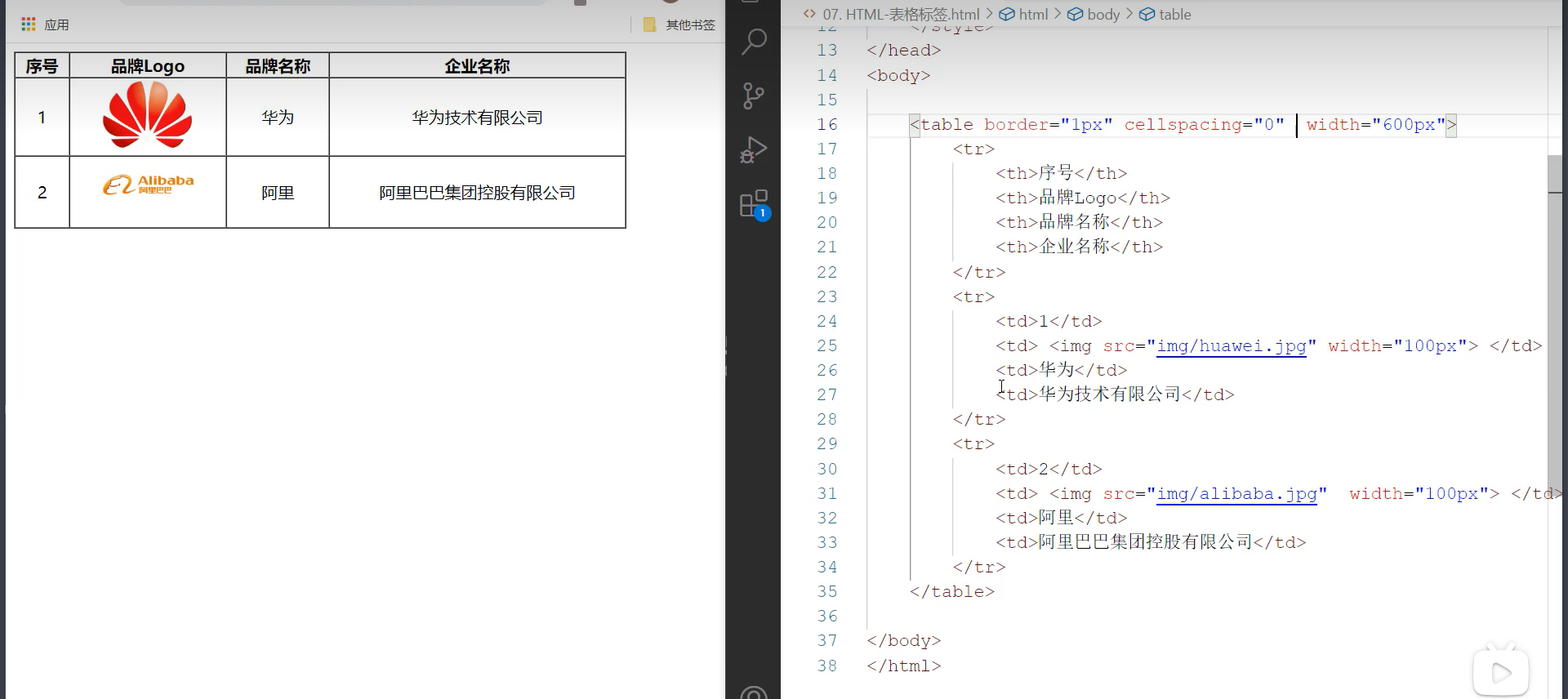This screenshot has width=1568, height=699.
Task: Click the img/alibaba.jpg link in code
Action: pos(1236,494)
